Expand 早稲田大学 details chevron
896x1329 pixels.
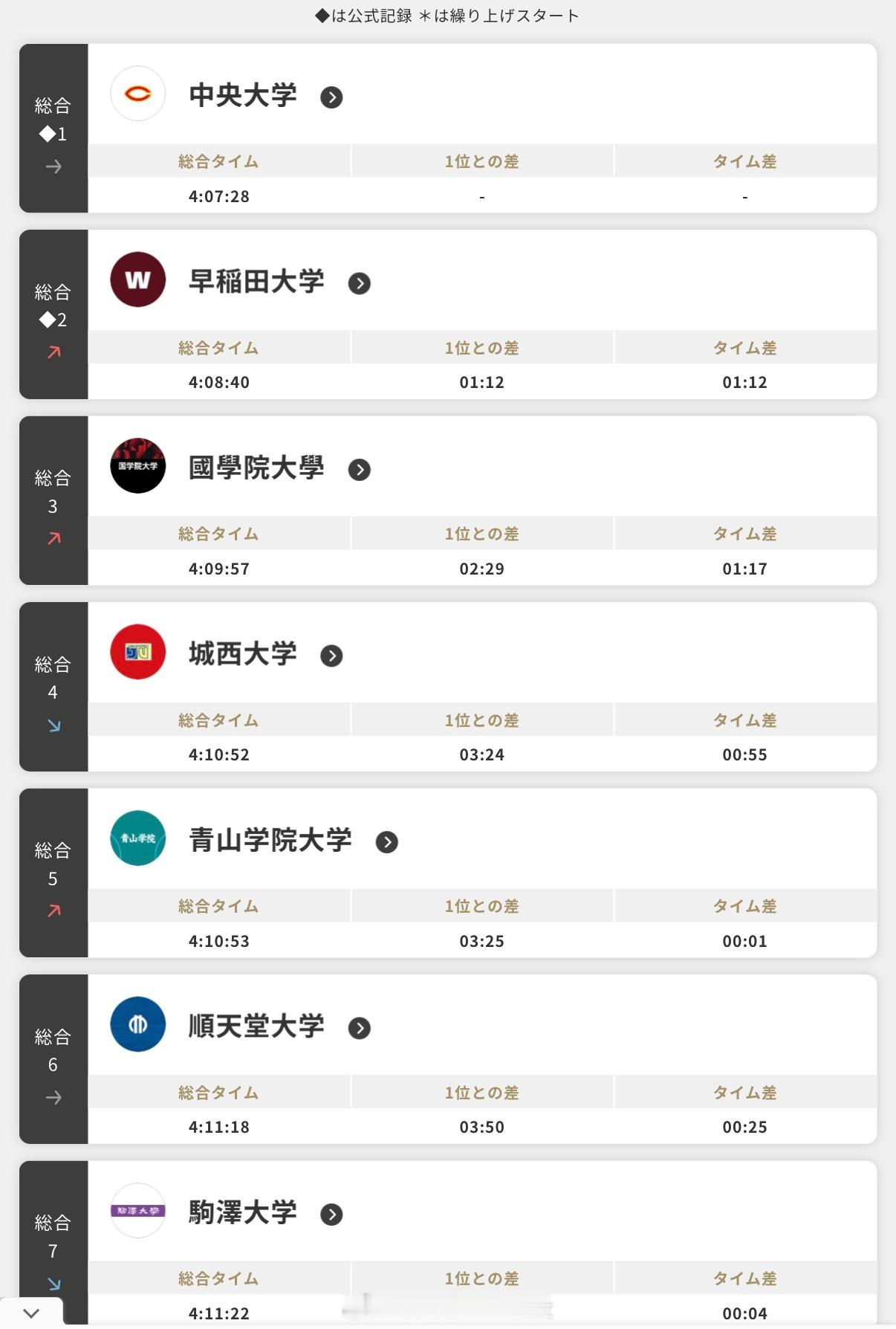pos(360,283)
